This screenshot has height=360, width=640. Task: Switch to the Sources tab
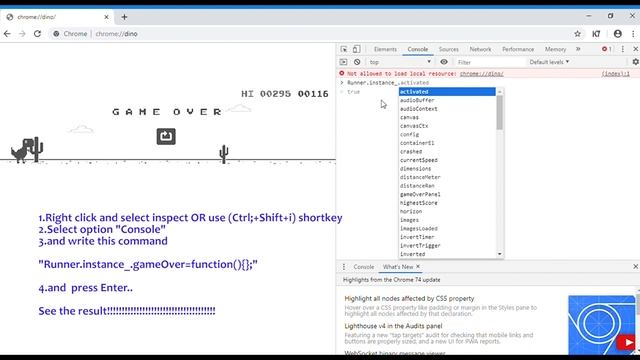[449, 49]
